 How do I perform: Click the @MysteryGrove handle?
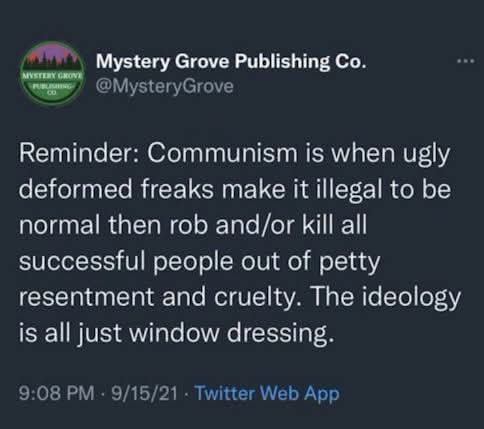[165, 87]
